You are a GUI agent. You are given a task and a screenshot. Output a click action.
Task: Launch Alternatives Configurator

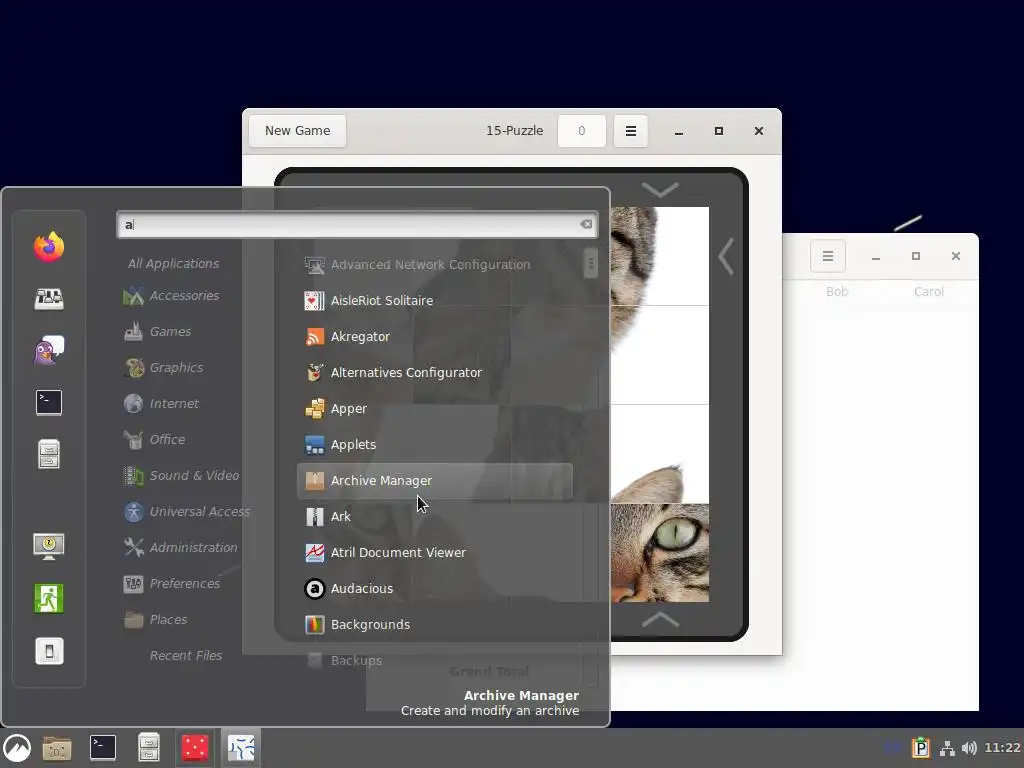(x=435, y=372)
